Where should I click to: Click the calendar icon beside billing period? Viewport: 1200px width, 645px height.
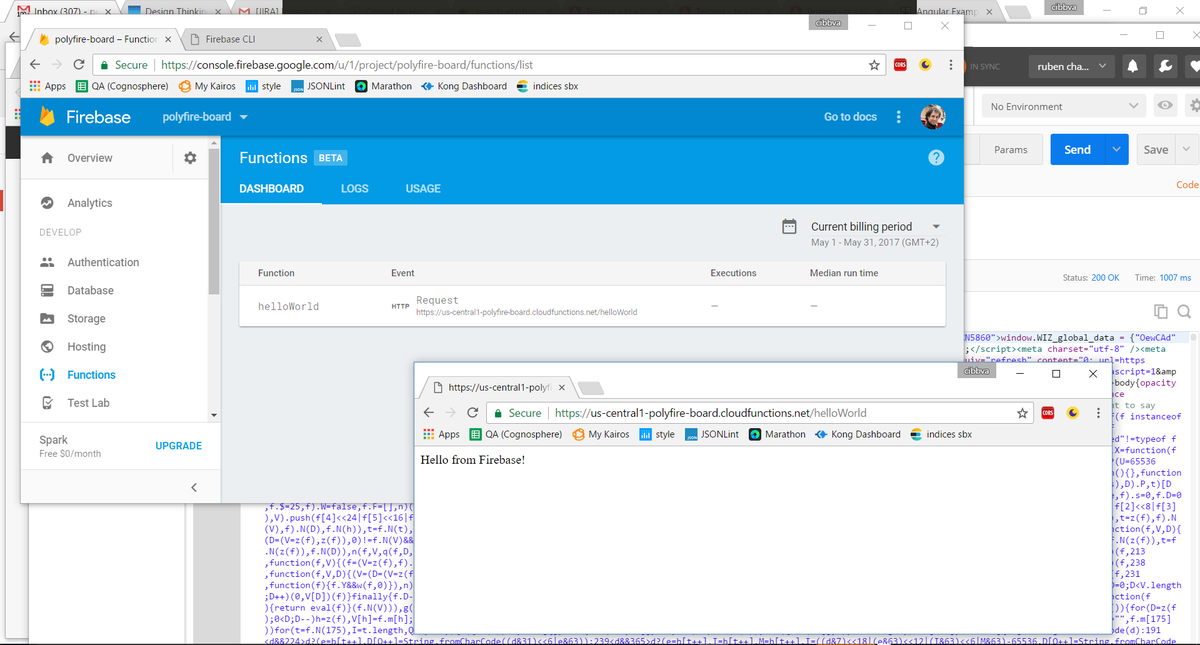(789, 226)
